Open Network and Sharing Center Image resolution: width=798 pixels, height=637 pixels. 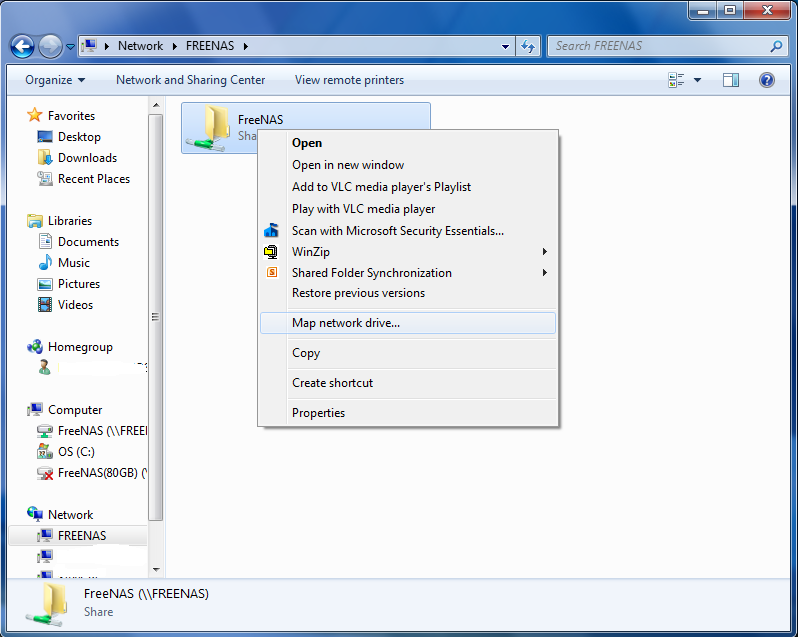[190, 80]
